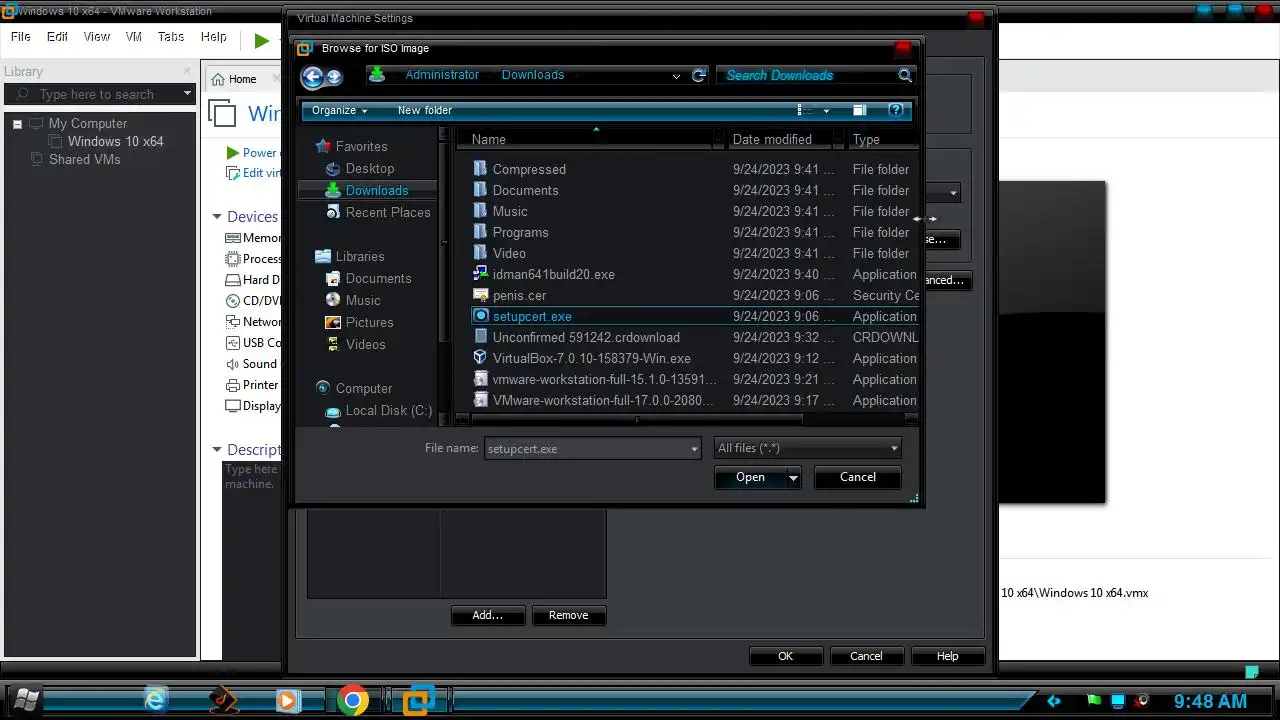Click the Recent Places icon in sidebar
Viewport: 1280px width, 720px height.
(334, 212)
